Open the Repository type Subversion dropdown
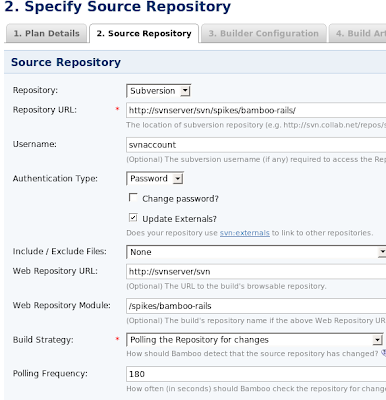The image size is (386, 400). 159,91
